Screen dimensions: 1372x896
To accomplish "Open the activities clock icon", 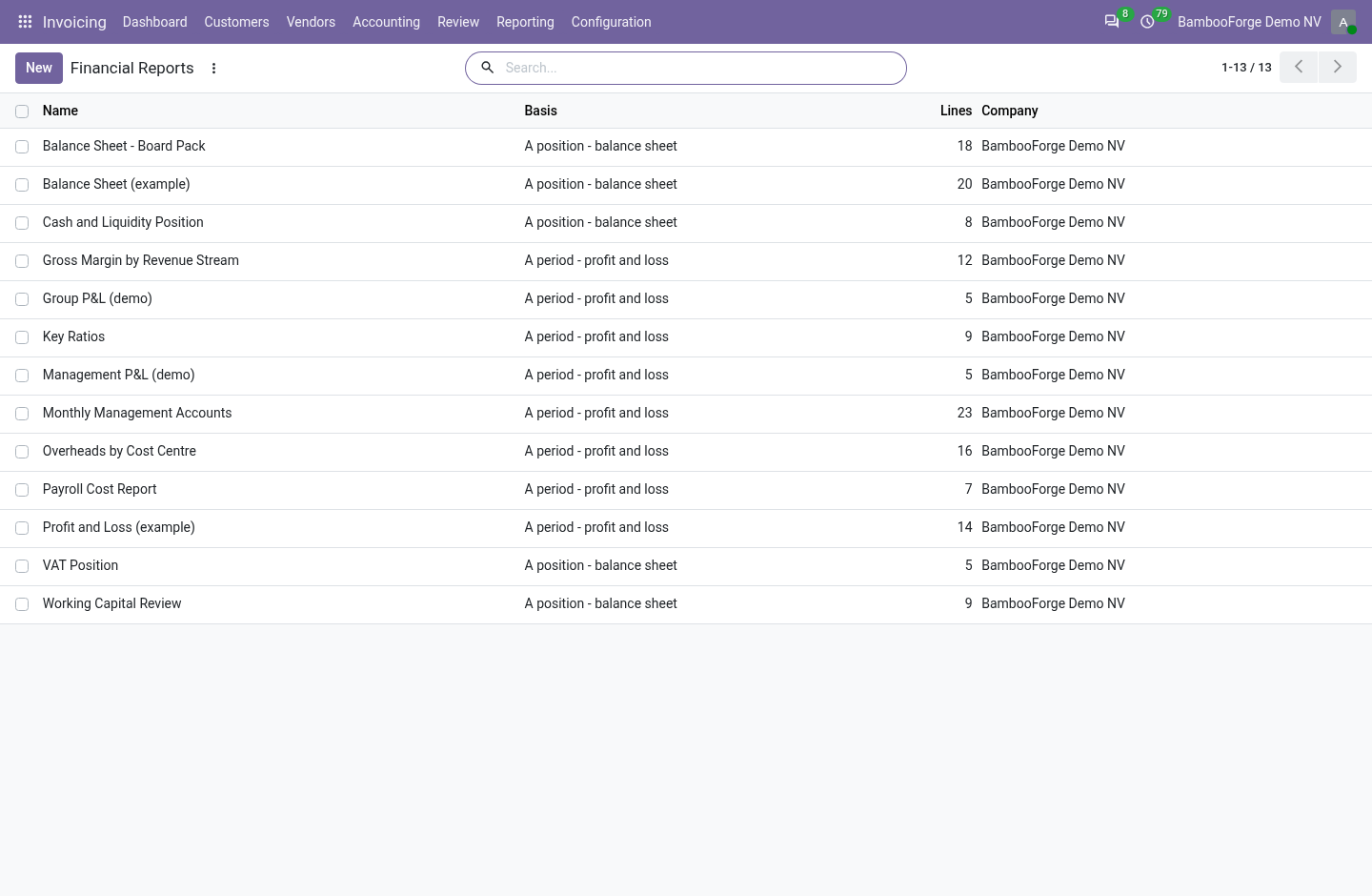I will [1147, 22].
